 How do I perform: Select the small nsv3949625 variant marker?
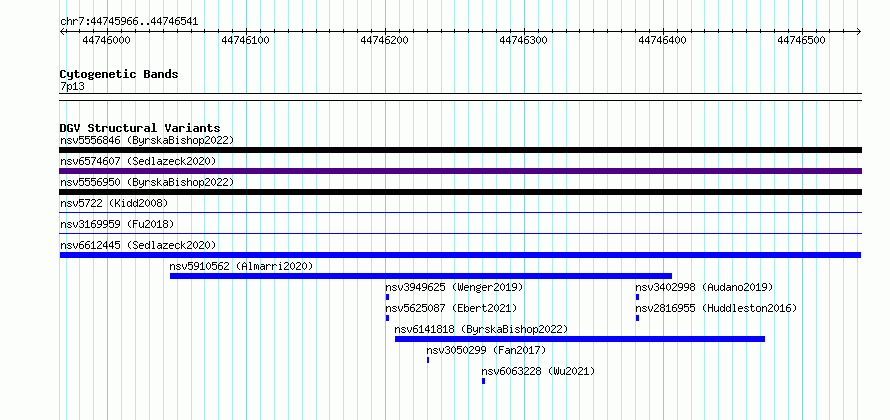387,297
